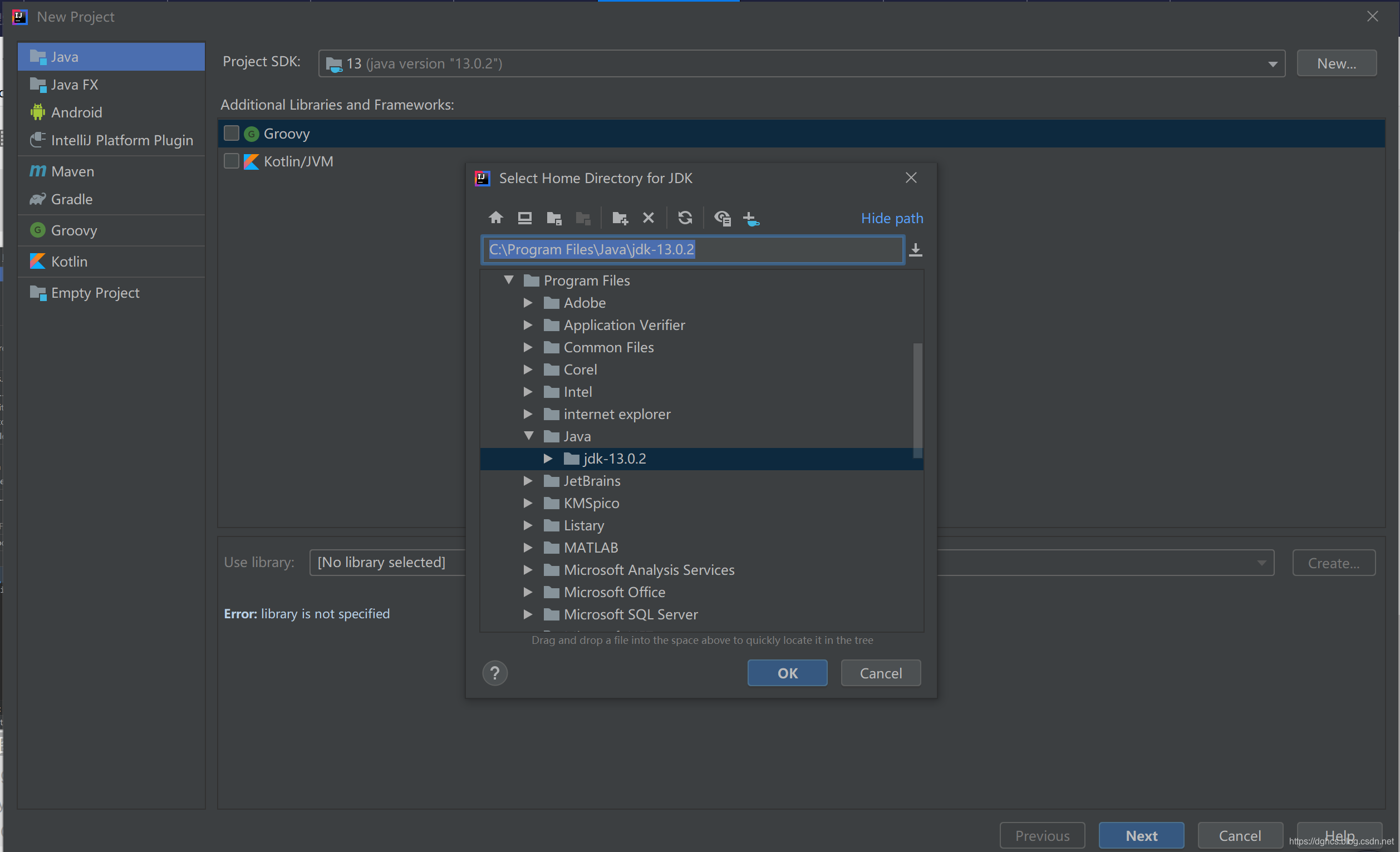Open the IntelliJ Platform Plugin project type
Image resolution: width=1400 pixels, height=852 pixels.
(x=122, y=140)
